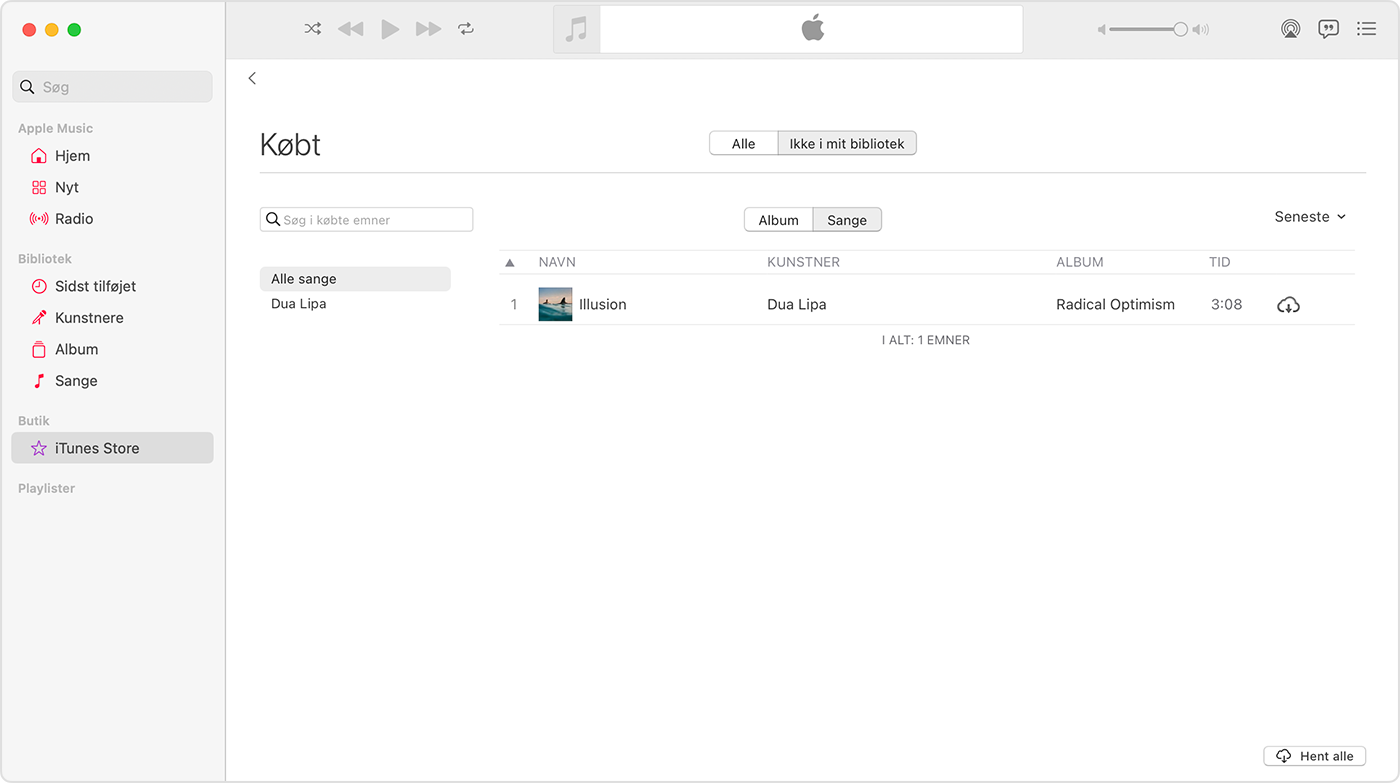Screen dimensions: 1400x784
Task: Open the Up Next queue list
Action: pyautogui.click(x=1366, y=29)
